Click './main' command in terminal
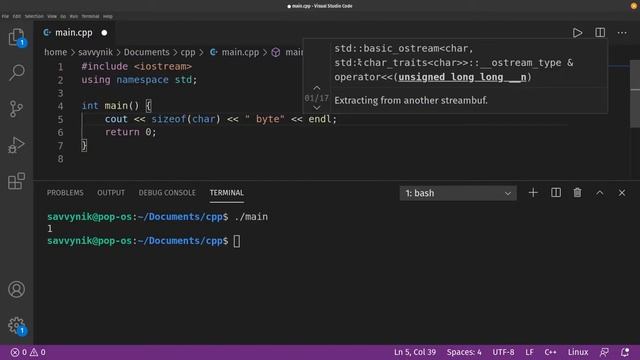This screenshot has width=640, height=360. pos(251,217)
